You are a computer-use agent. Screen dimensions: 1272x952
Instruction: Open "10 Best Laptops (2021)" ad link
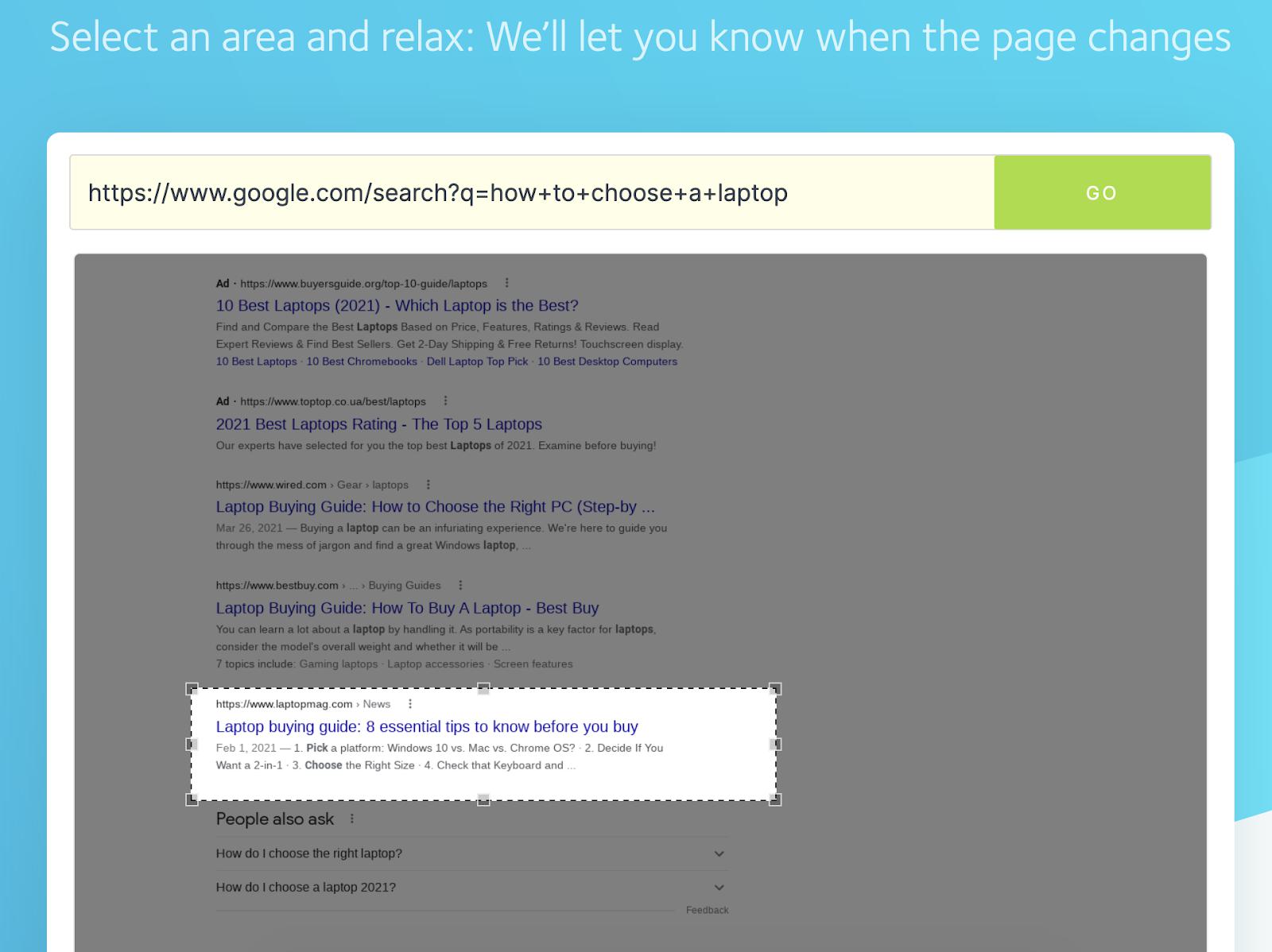(397, 306)
